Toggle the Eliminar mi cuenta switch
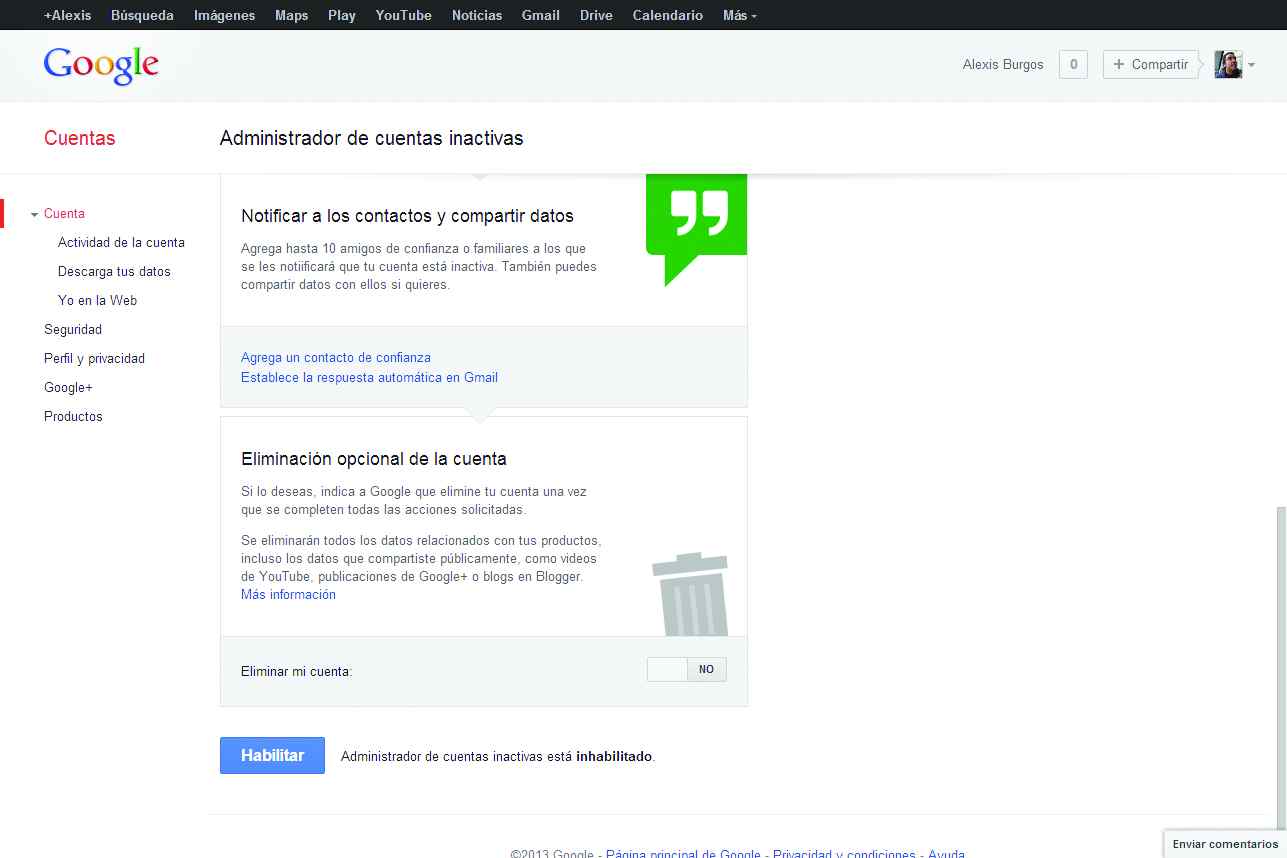This screenshot has height=858, width=1287. pos(687,670)
